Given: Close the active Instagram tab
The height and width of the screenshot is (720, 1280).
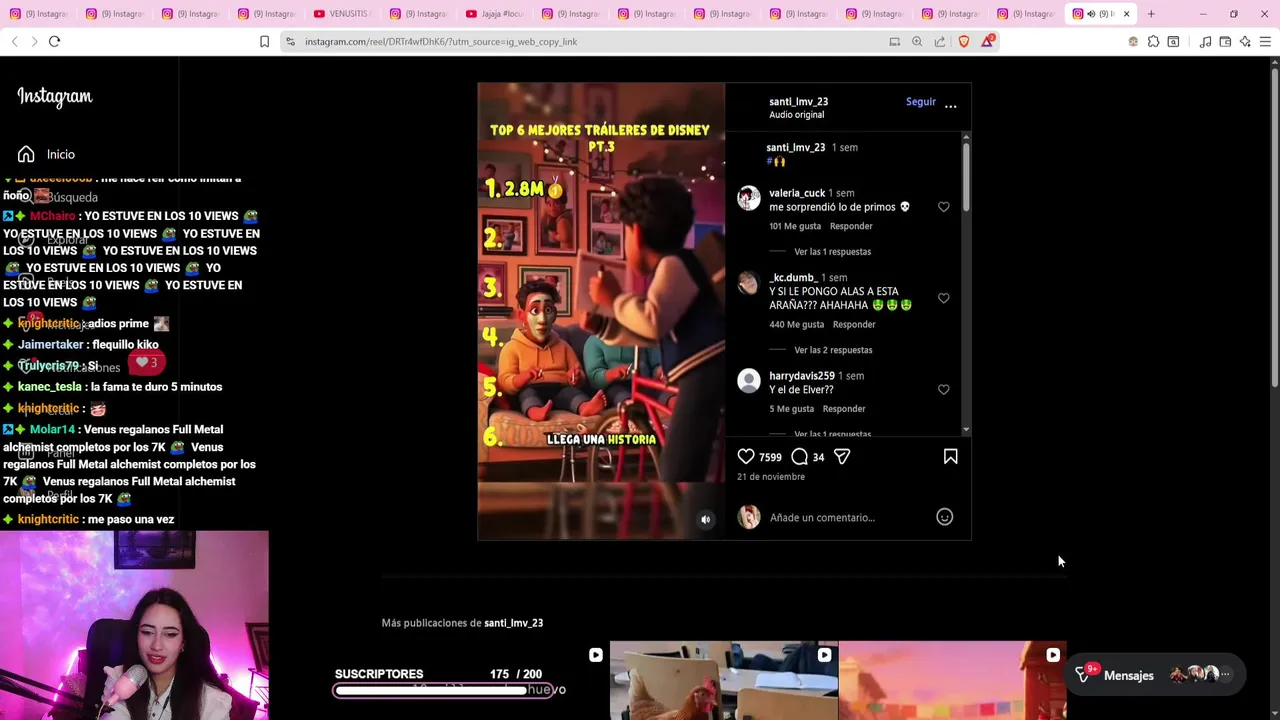Looking at the screenshot, I should pyautogui.click(x=1126, y=14).
